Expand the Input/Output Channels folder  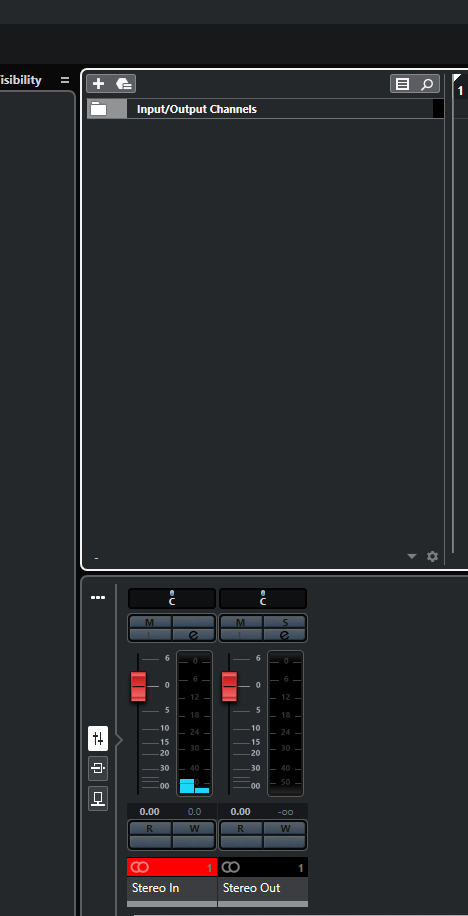point(99,109)
